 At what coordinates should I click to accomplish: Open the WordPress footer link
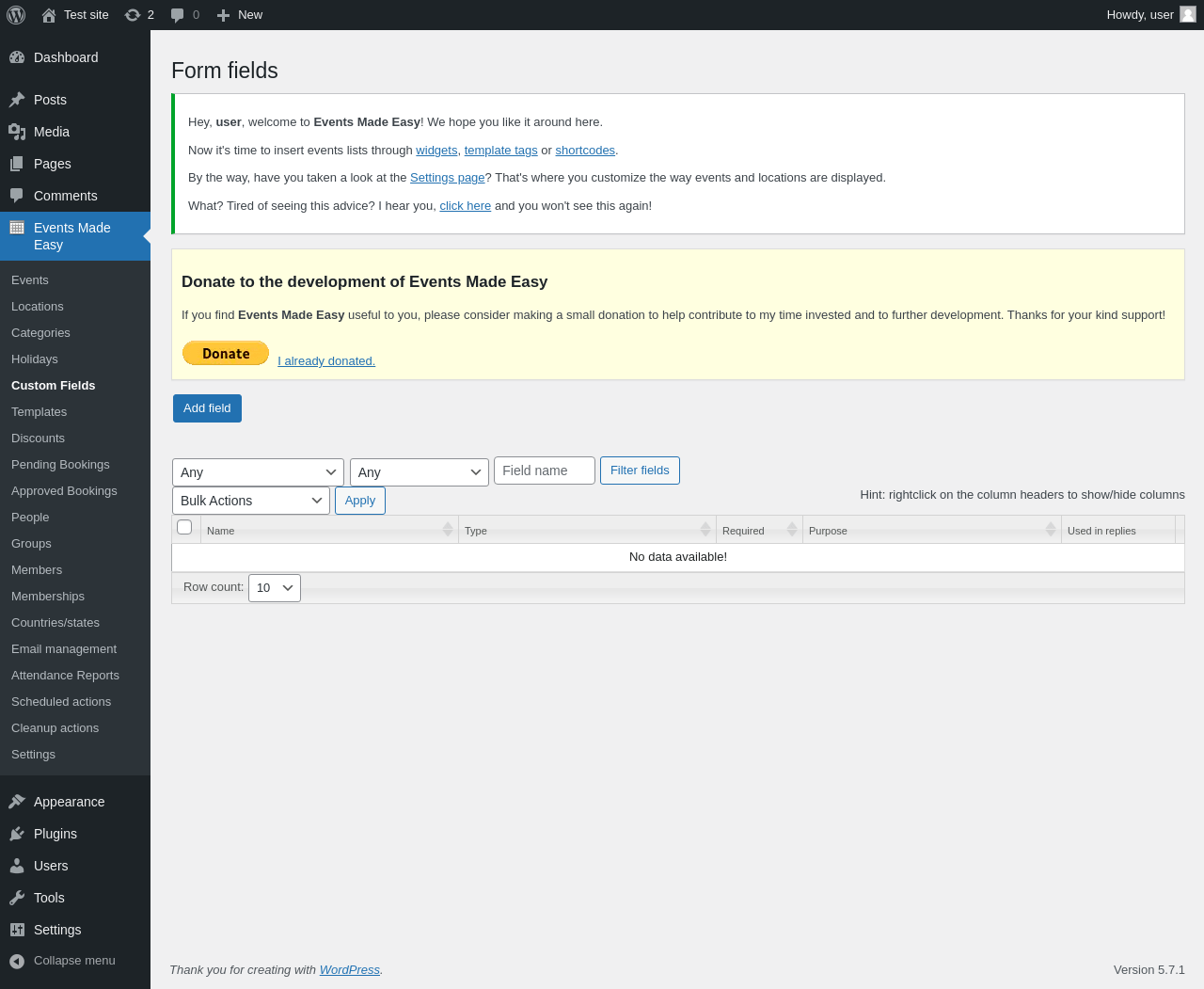point(350,970)
